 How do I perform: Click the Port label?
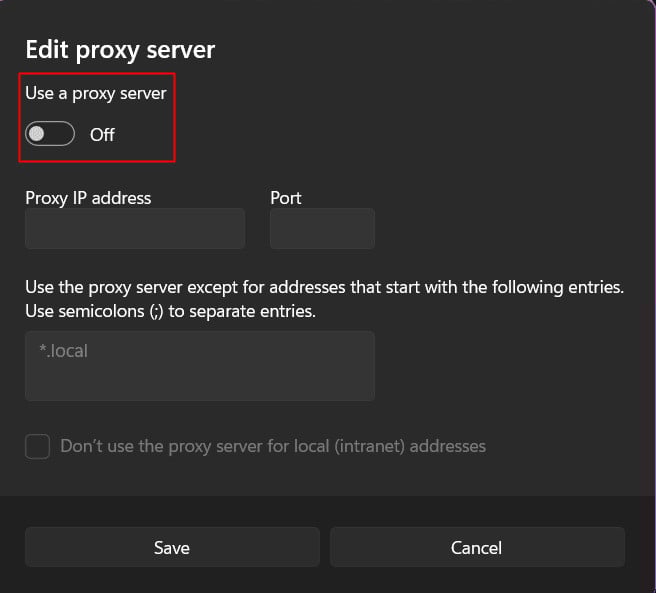coord(286,198)
